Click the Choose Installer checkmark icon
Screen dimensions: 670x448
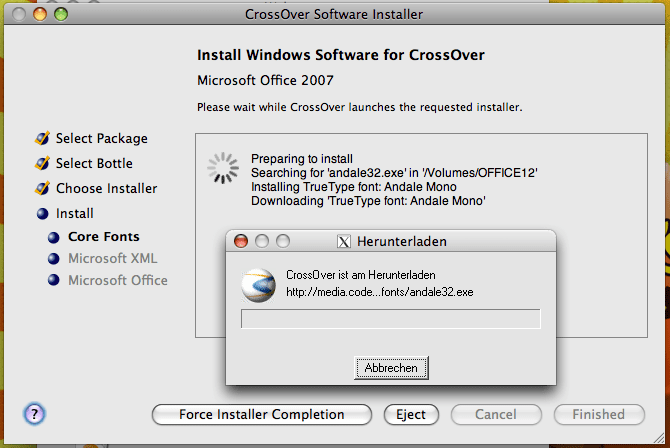42,188
